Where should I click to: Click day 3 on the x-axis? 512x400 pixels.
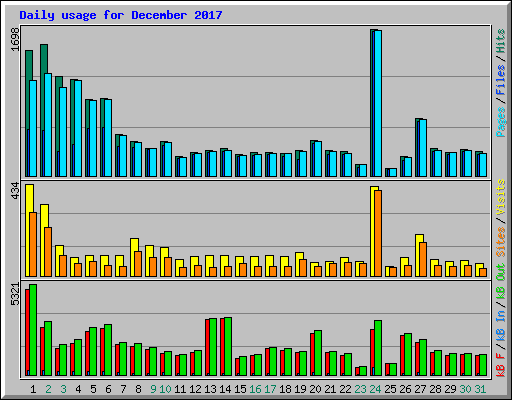pyautogui.click(x=63, y=389)
